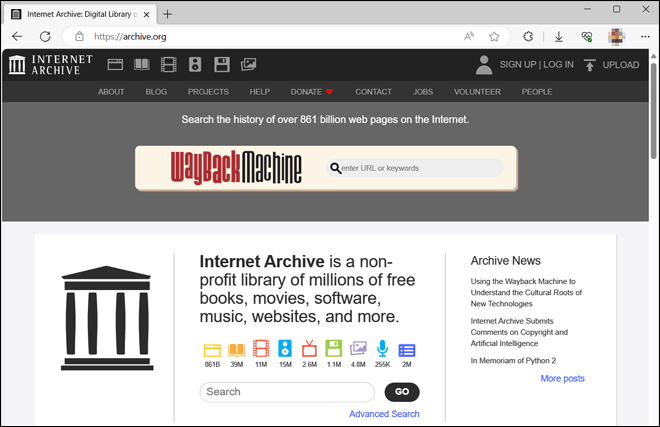Screen dimensions: 660x427
Task: Open the Audio speaker icon in top nav
Action: (x=195, y=64)
